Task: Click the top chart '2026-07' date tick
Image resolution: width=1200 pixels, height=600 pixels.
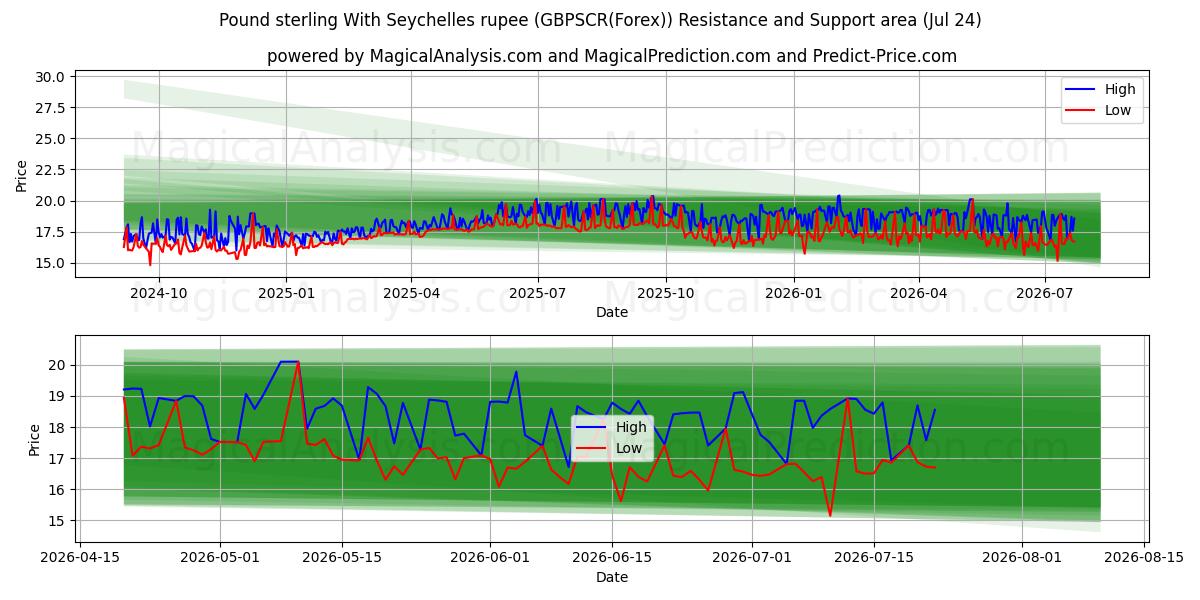Action: coord(1044,293)
